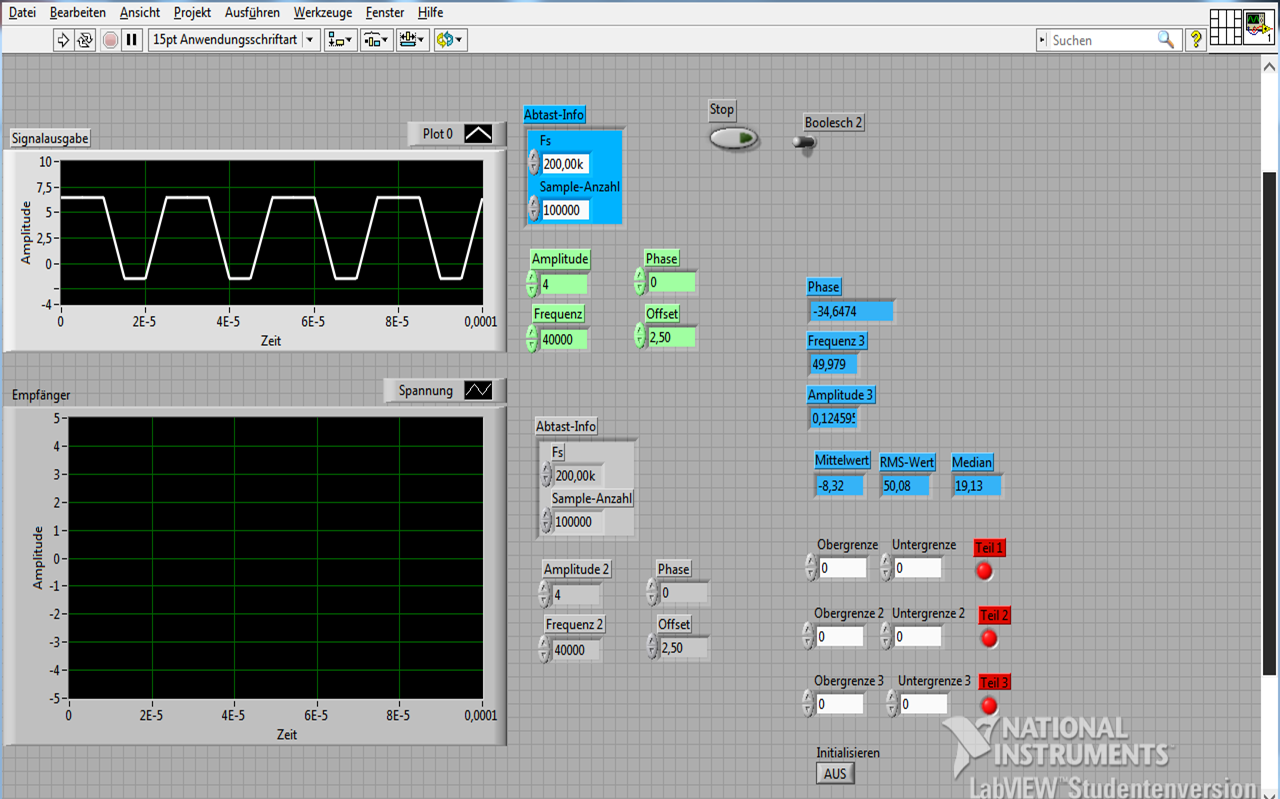
Task: Expand the Align Objects dropdown
Action: (x=341, y=40)
